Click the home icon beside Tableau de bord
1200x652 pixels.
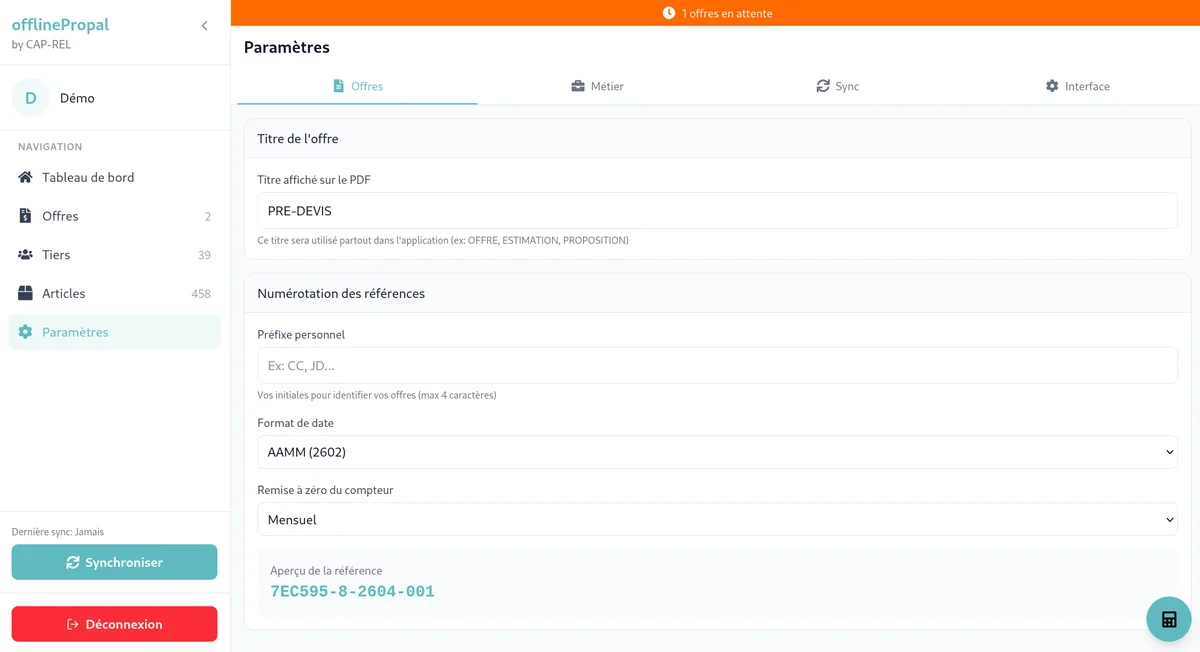tap(25, 177)
